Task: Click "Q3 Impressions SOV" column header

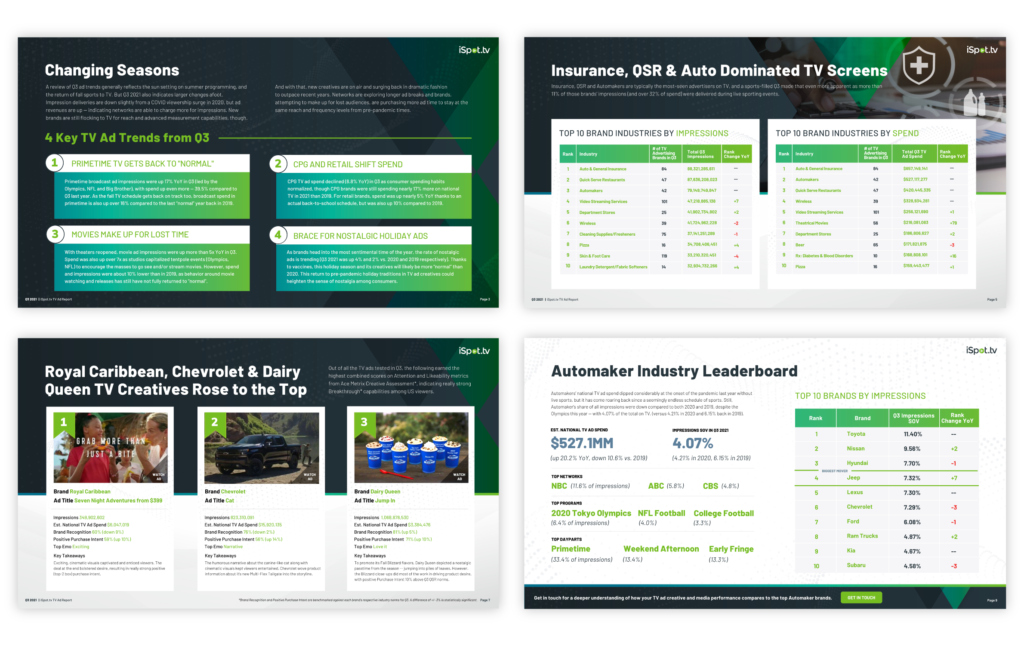Action: [x=913, y=418]
